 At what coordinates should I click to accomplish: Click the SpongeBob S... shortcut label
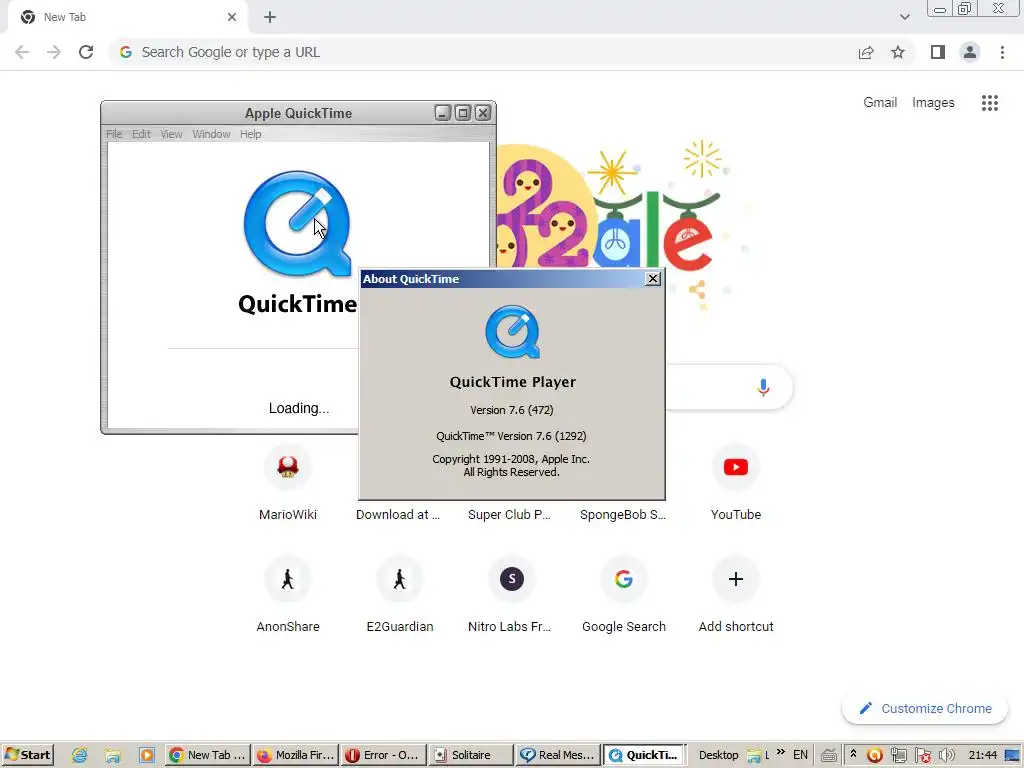point(623,515)
